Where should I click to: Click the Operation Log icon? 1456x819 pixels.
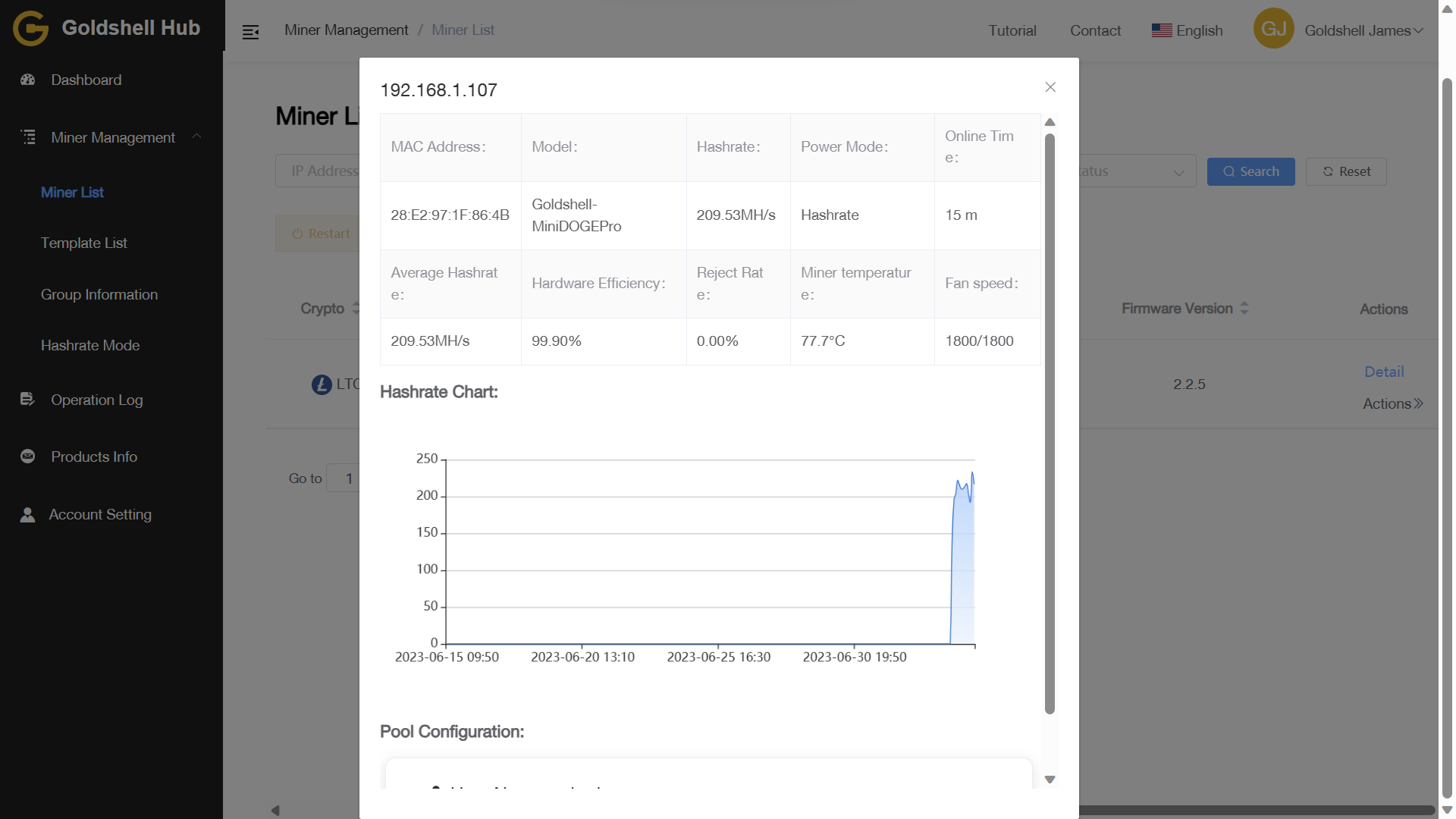pyautogui.click(x=27, y=399)
